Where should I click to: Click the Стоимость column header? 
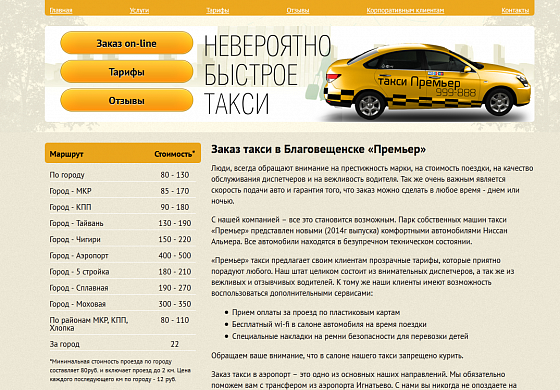pos(175,154)
